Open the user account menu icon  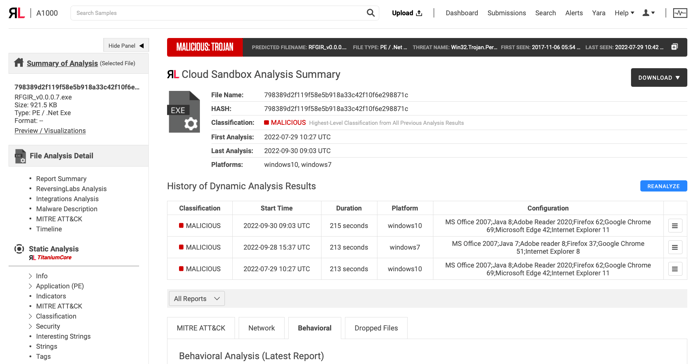648,13
